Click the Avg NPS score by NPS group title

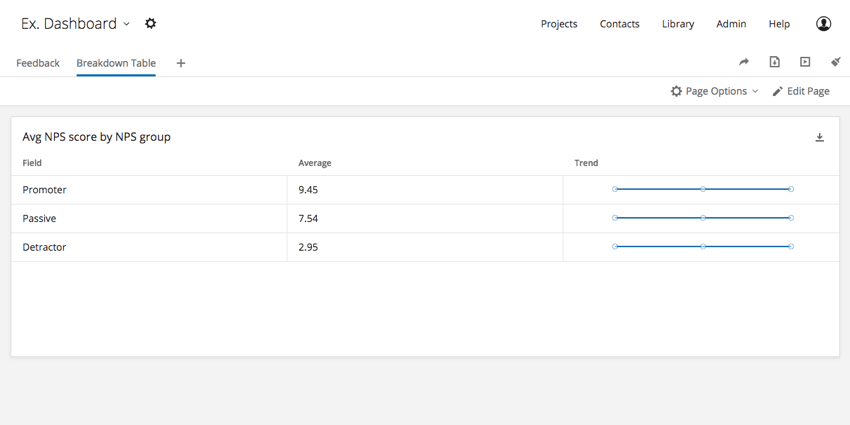[x=96, y=137]
